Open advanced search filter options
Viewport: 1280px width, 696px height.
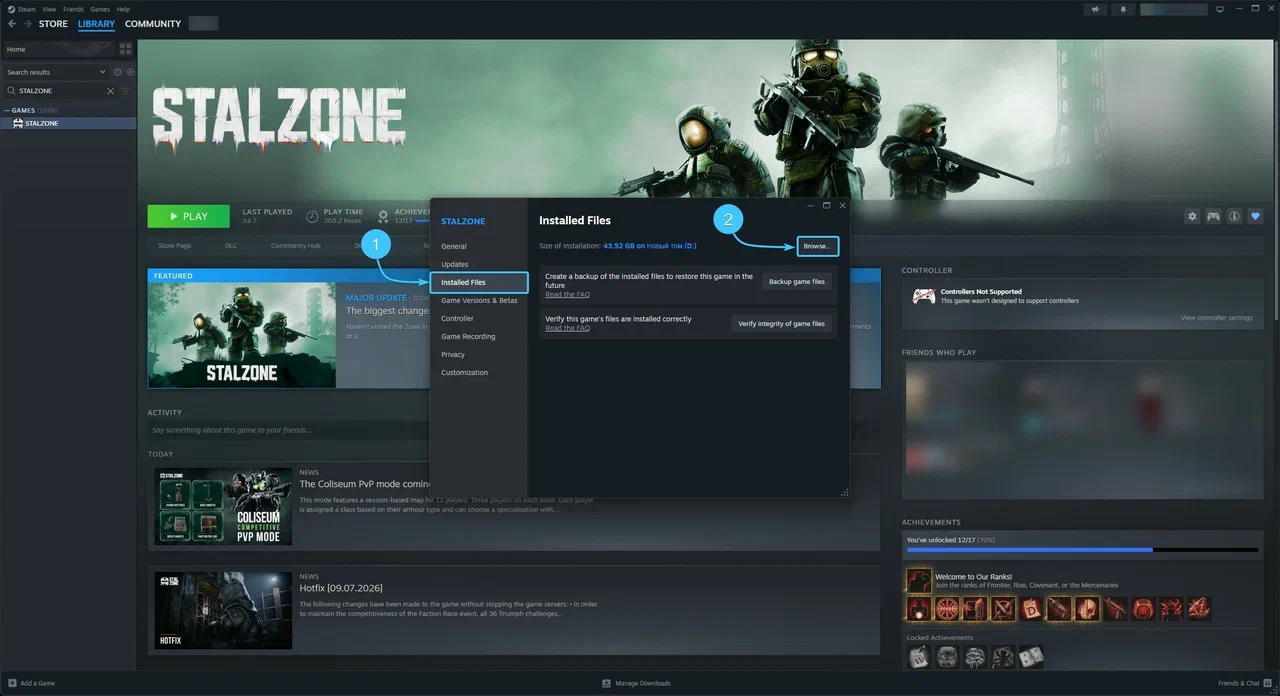(x=126, y=91)
